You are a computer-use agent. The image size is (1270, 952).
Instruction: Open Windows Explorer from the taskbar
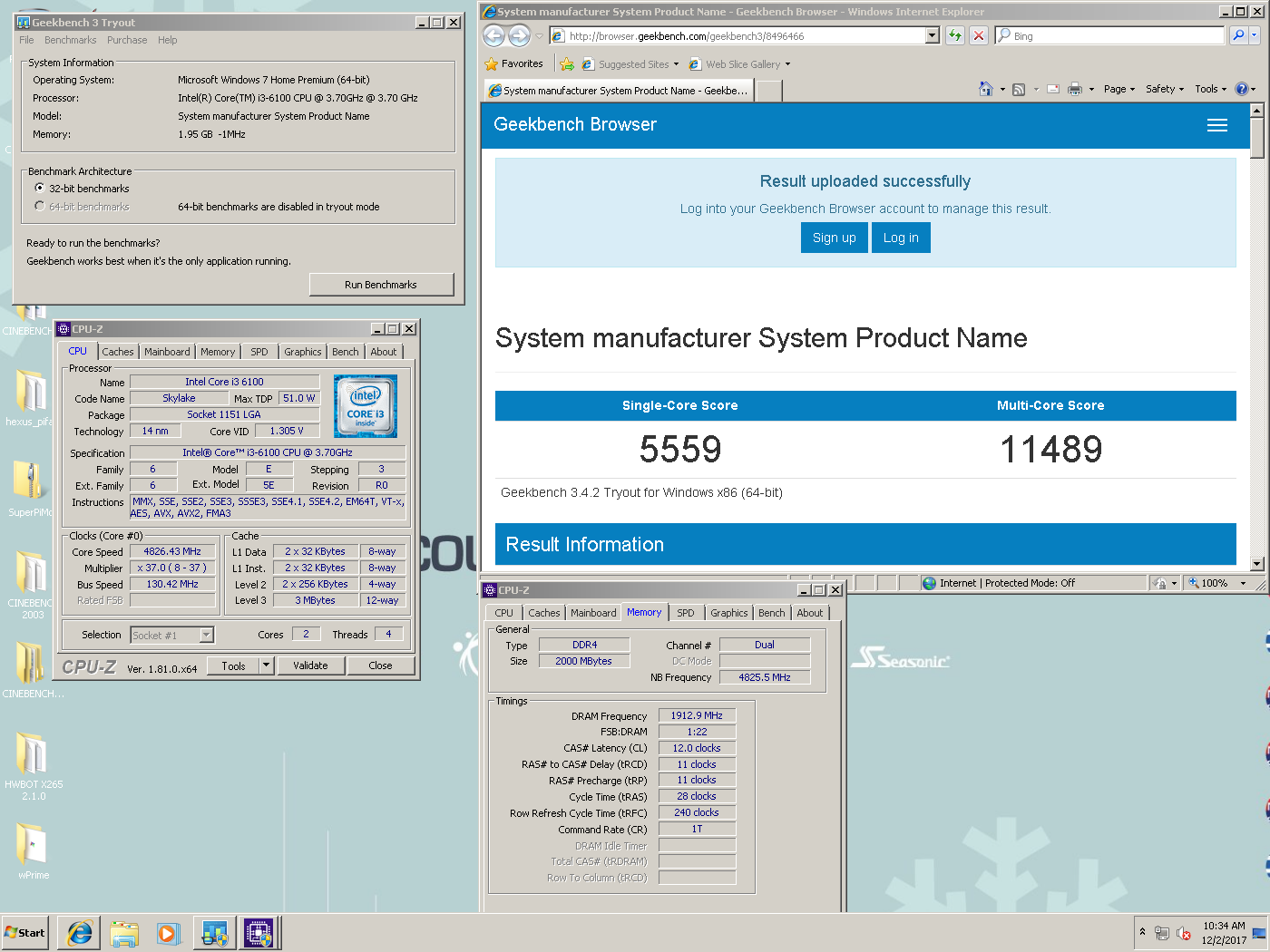(124, 932)
